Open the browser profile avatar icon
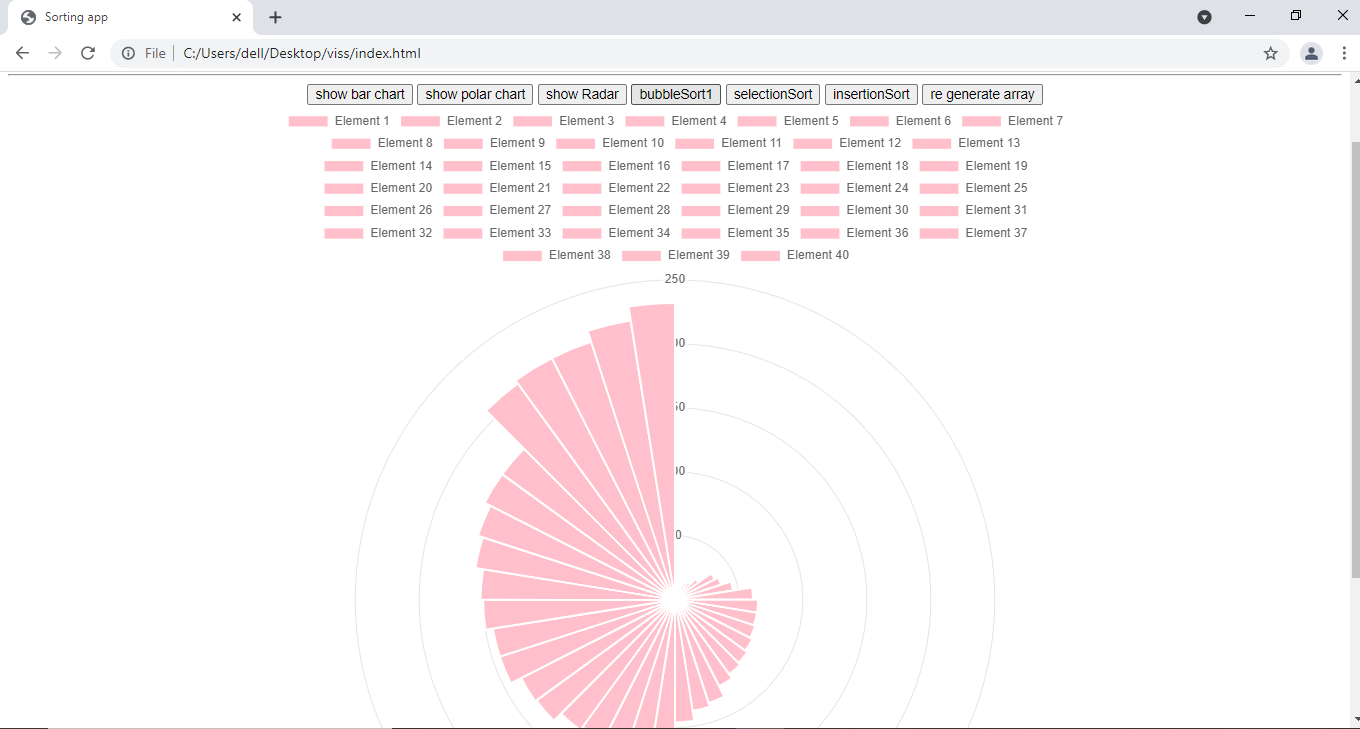1360x729 pixels. (1311, 53)
